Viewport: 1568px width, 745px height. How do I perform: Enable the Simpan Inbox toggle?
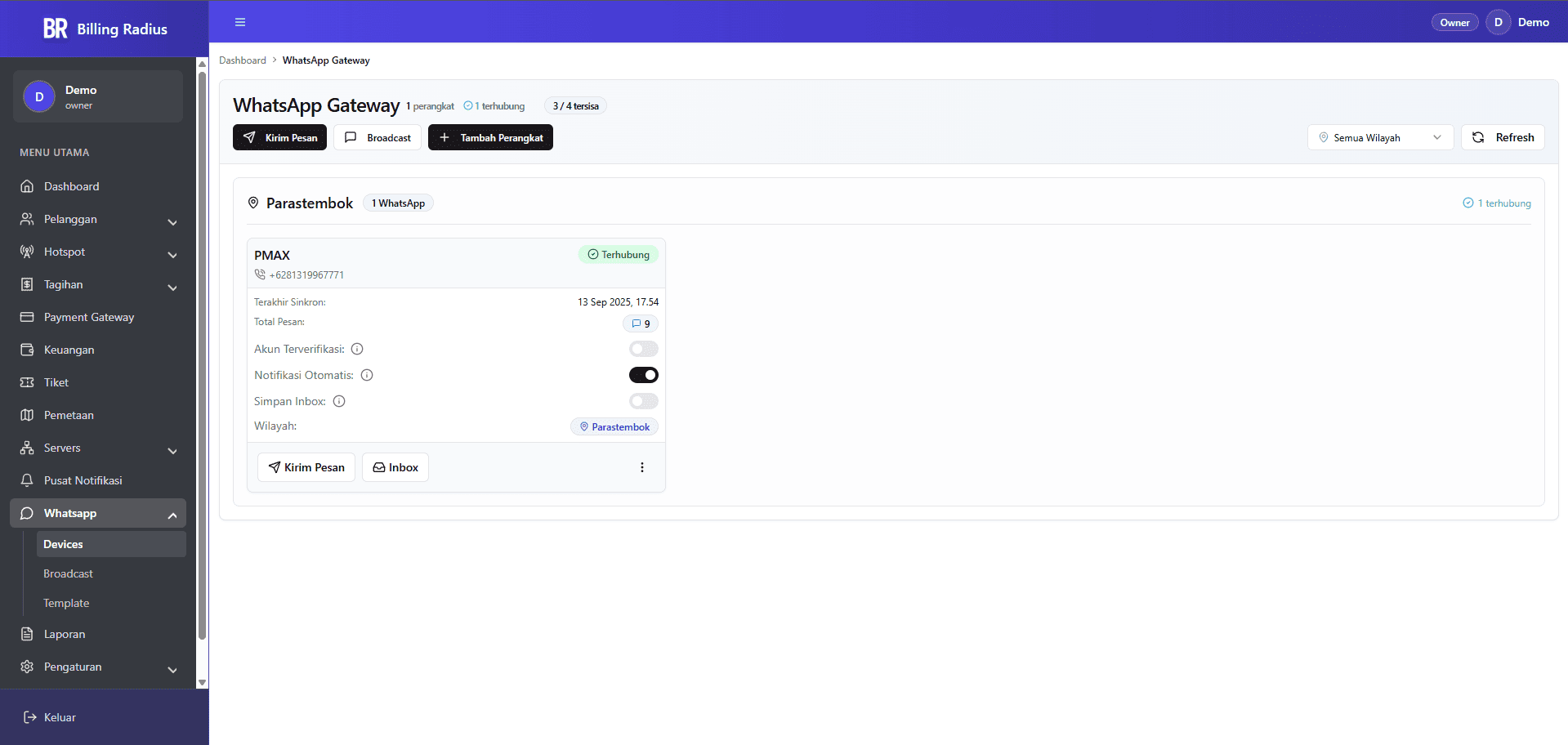(644, 401)
